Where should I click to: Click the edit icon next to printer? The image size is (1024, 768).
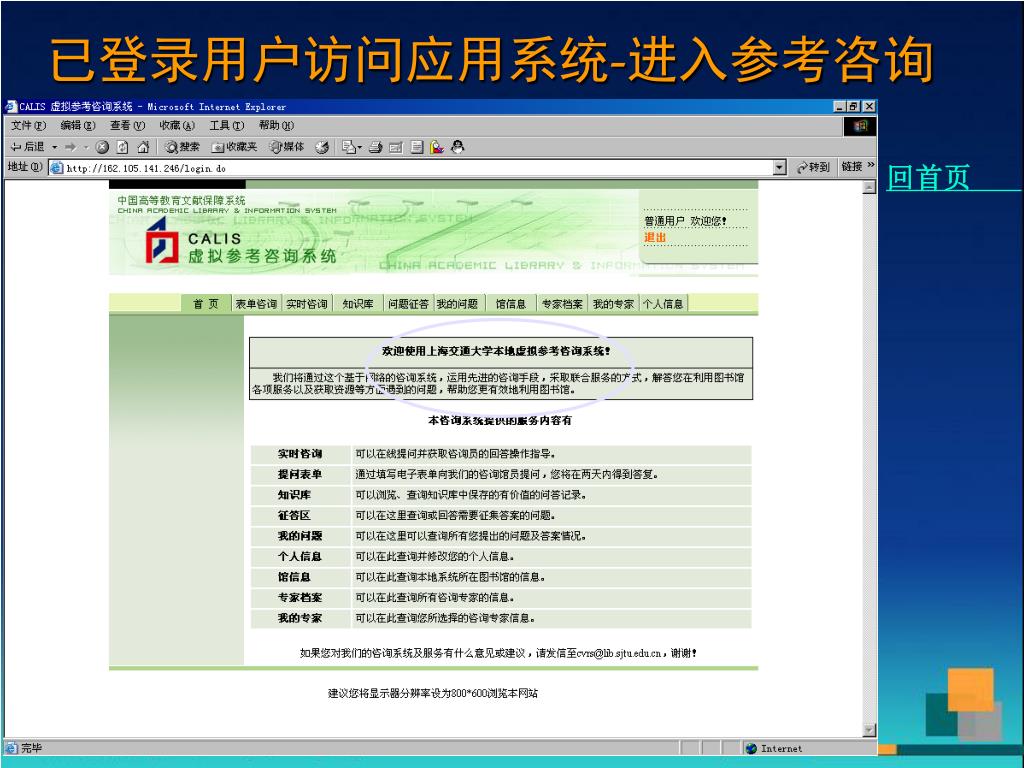[396, 147]
